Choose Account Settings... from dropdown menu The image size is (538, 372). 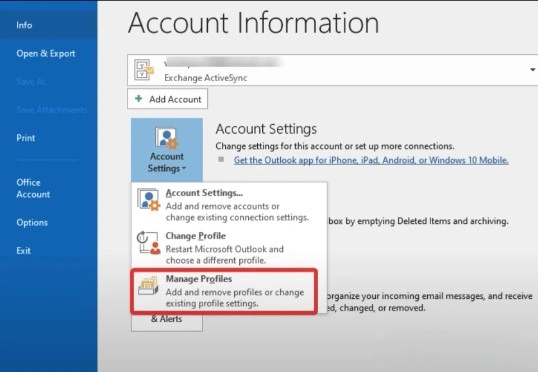click(229, 205)
